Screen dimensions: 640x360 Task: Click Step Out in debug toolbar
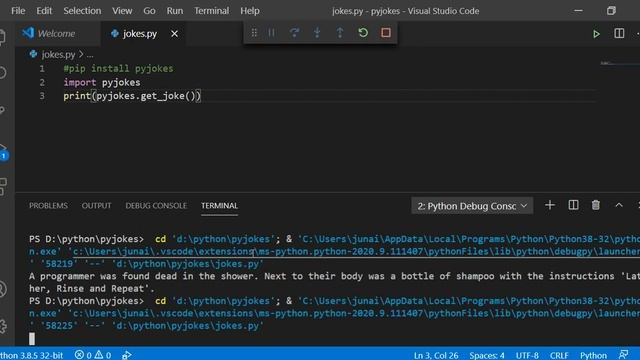pyautogui.click(x=340, y=33)
